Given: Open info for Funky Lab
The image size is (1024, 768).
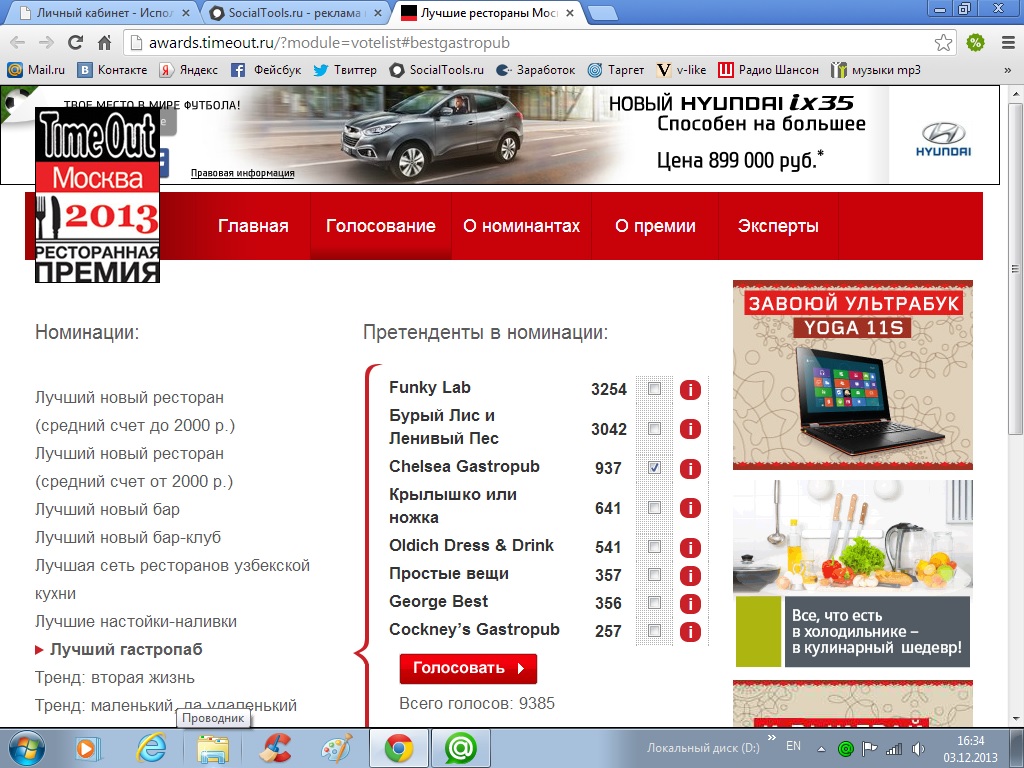Looking at the screenshot, I should click(690, 390).
